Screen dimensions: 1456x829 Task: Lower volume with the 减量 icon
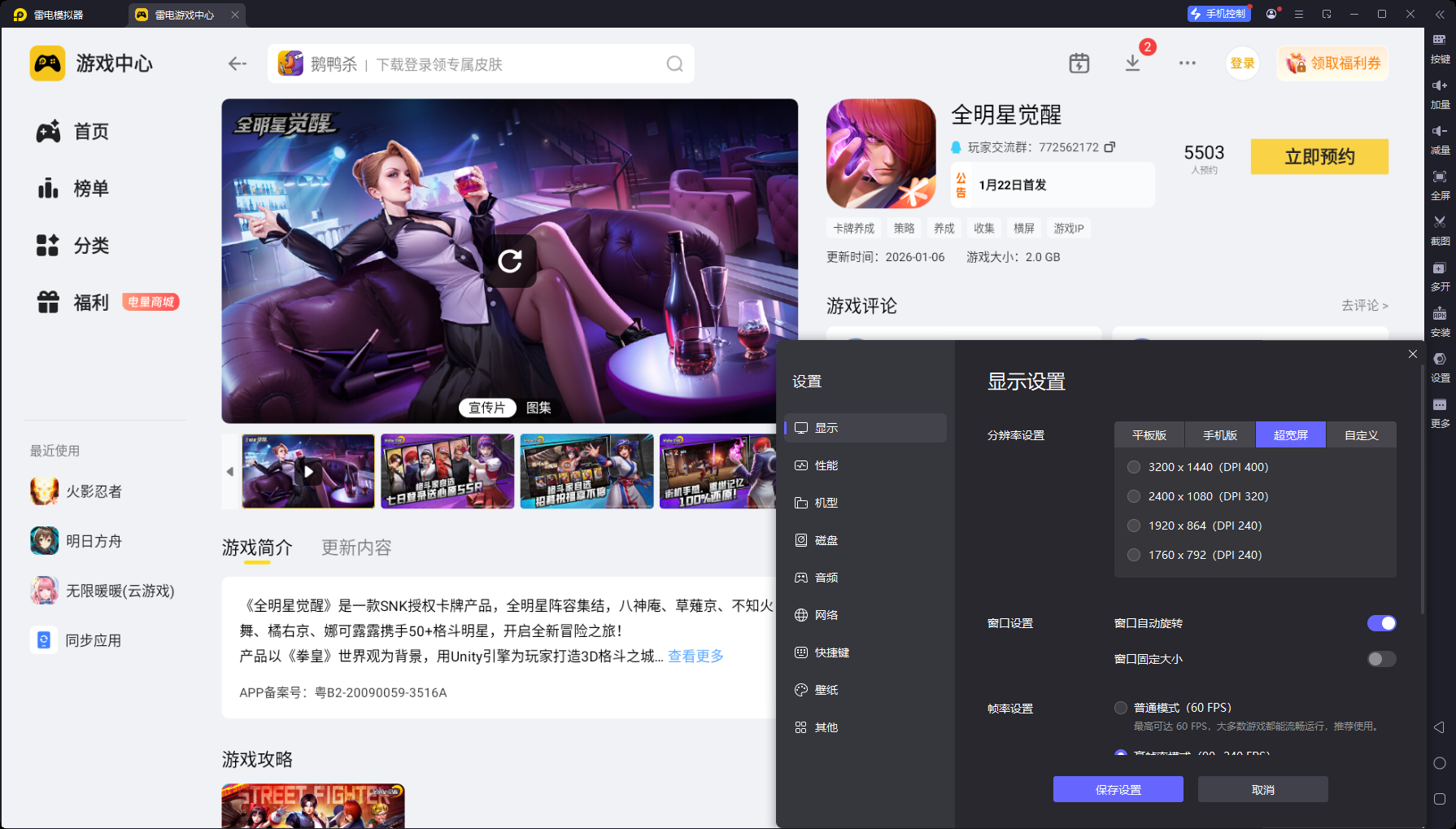click(1440, 140)
